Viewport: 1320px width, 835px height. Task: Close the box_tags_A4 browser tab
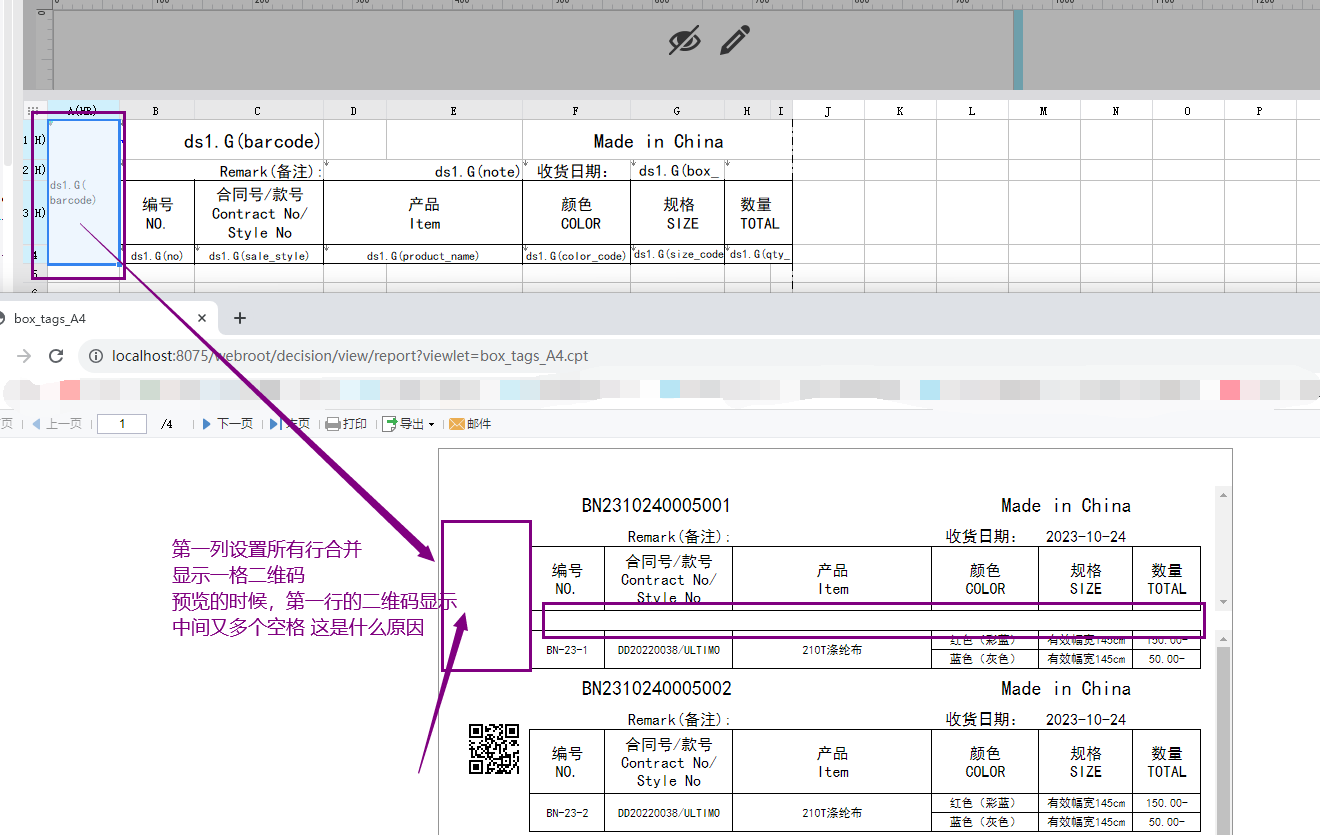pyautogui.click(x=201, y=318)
